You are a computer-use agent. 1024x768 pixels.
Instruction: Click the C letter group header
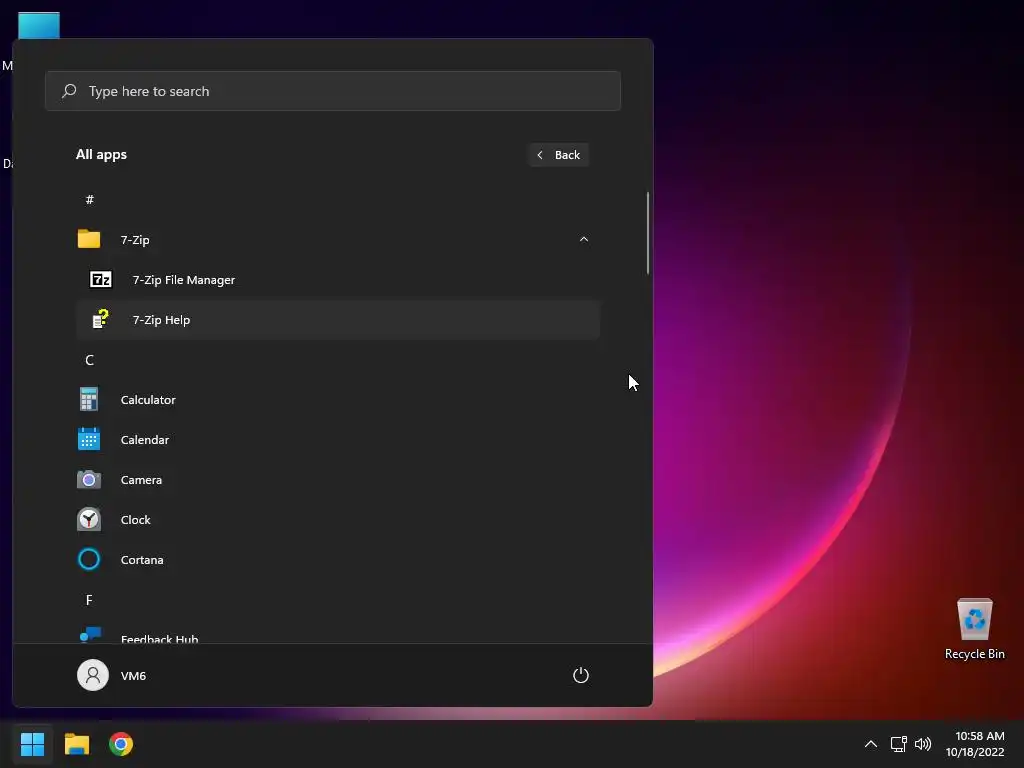(89, 360)
